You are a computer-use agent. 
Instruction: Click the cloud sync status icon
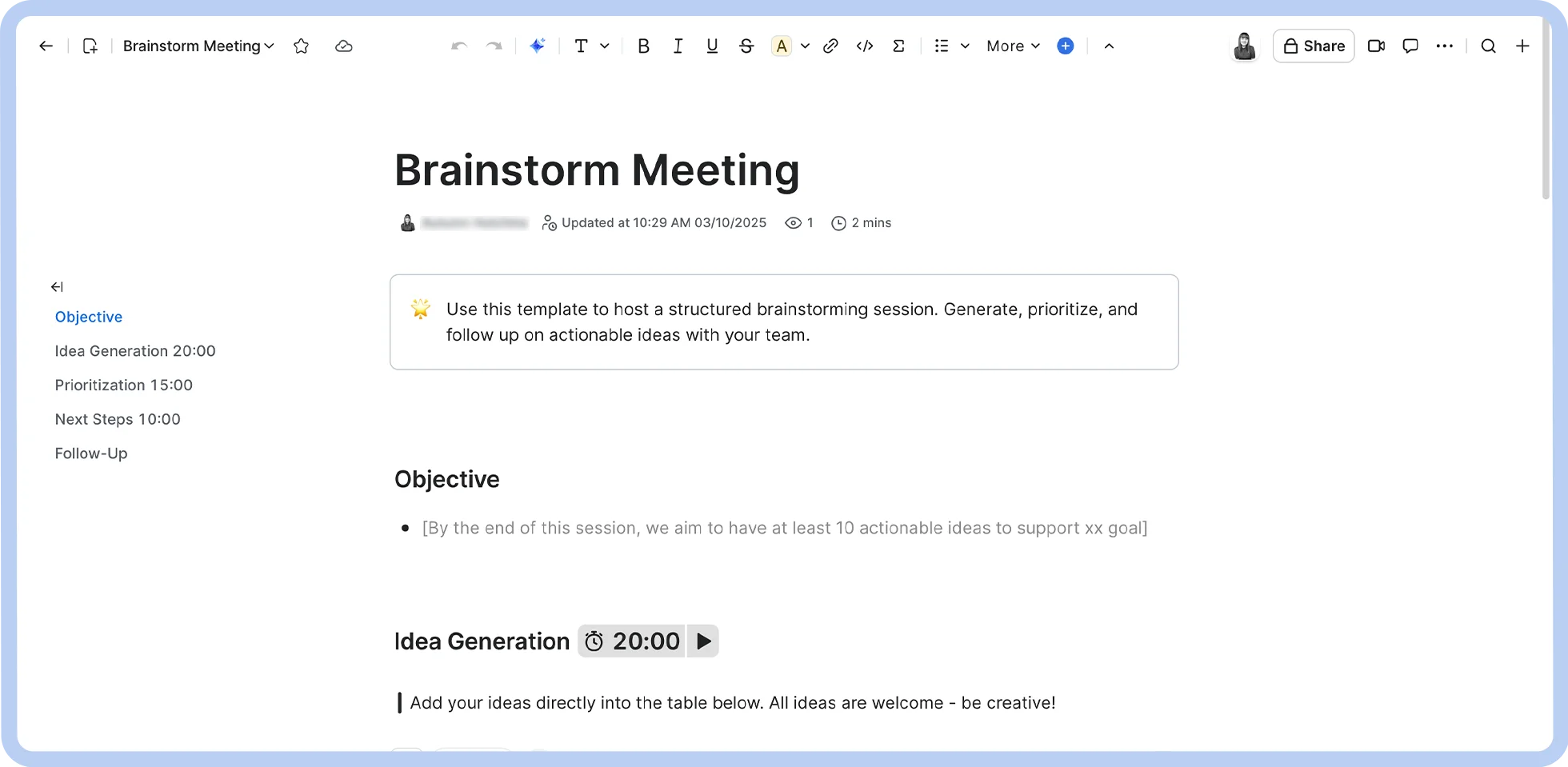pyautogui.click(x=343, y=46)
